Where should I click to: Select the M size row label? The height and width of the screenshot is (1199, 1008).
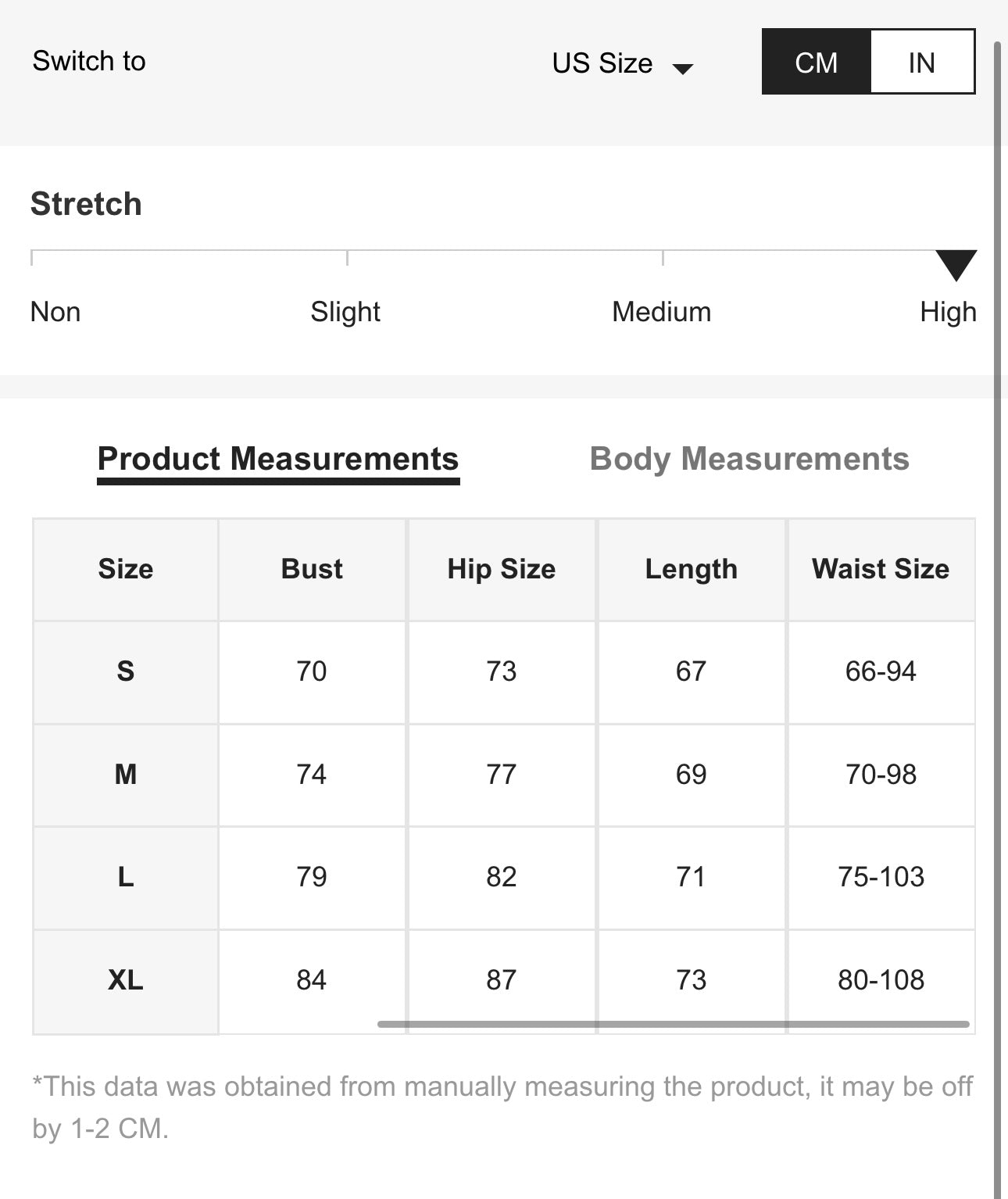click(x=126, y=775)
